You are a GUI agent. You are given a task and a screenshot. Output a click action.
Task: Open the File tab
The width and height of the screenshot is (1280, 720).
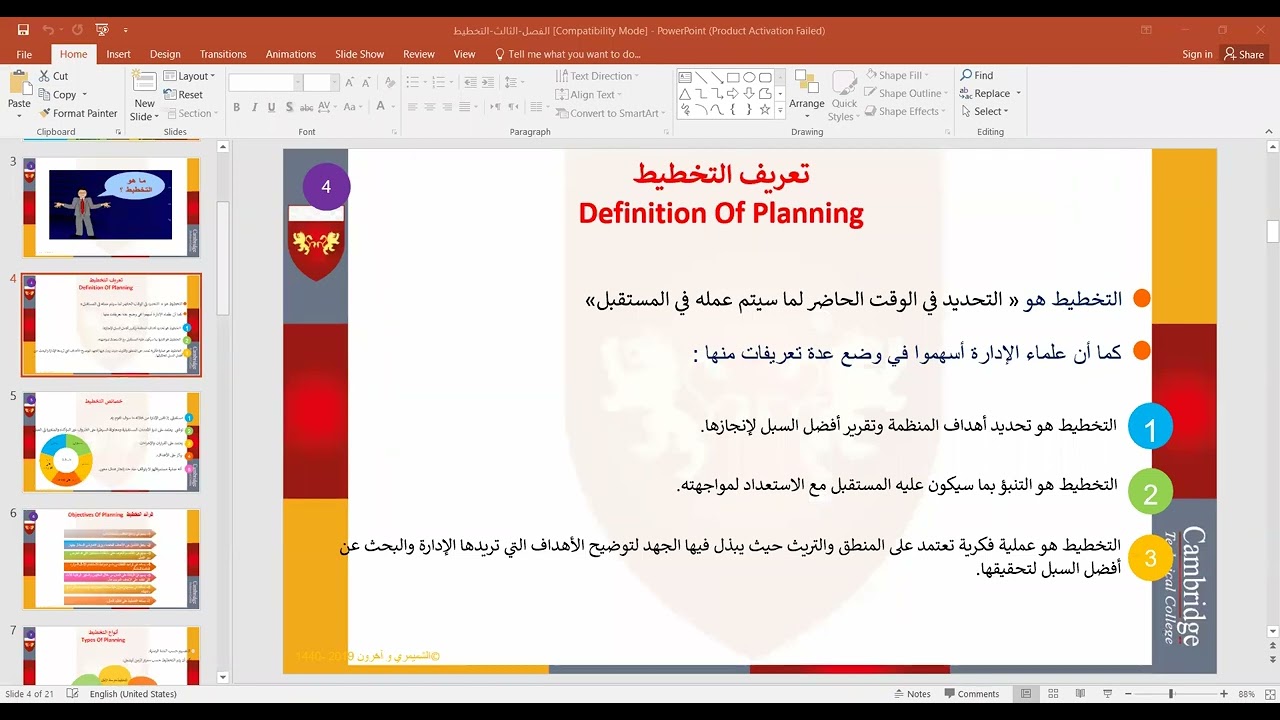click(24, 54)
